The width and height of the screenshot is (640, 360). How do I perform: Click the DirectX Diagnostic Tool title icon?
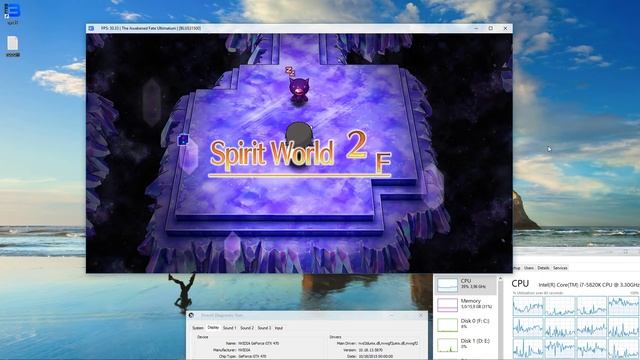tap(191, 316)
